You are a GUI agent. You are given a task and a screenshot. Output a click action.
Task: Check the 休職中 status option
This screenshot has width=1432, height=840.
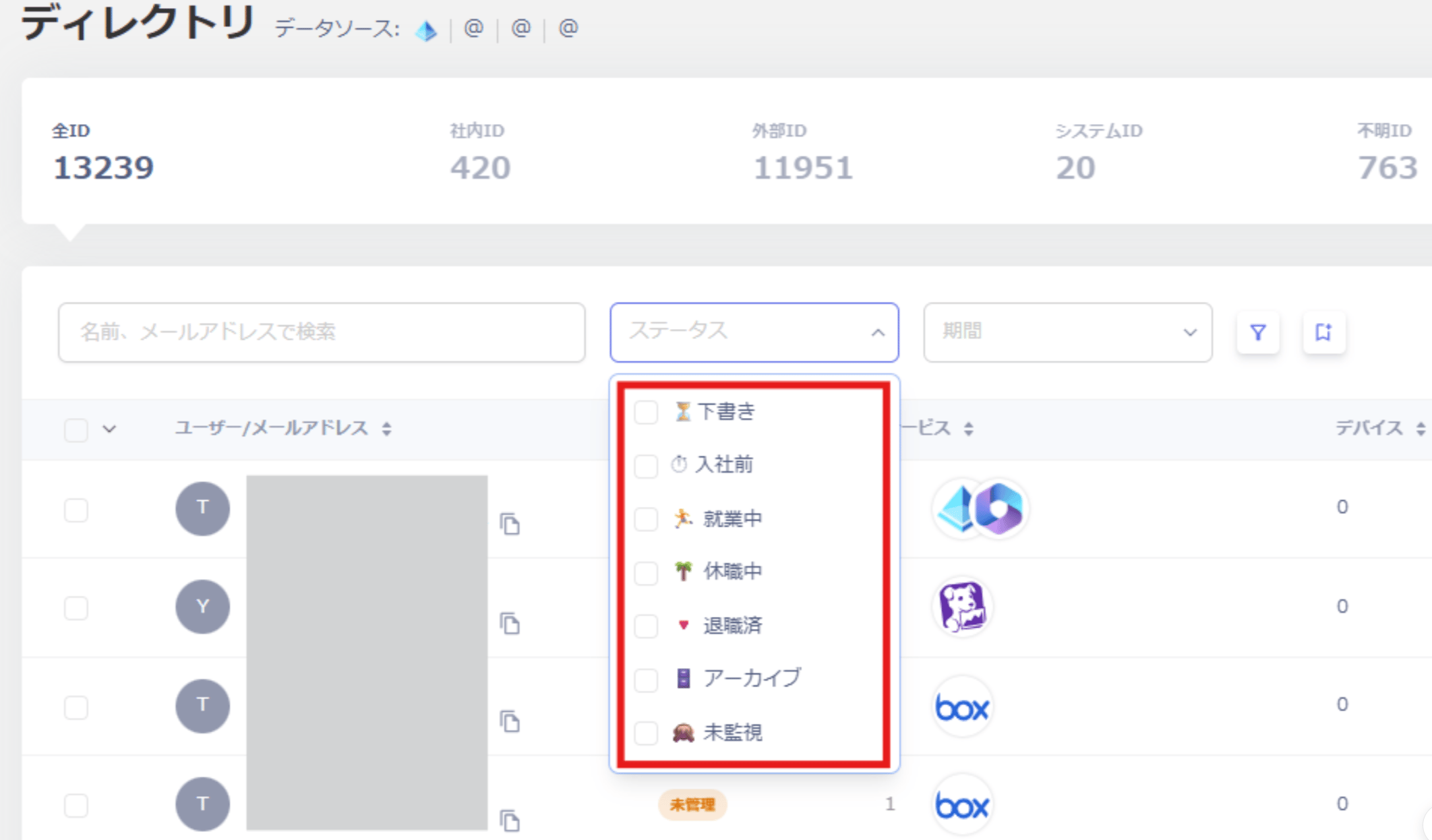646,572
